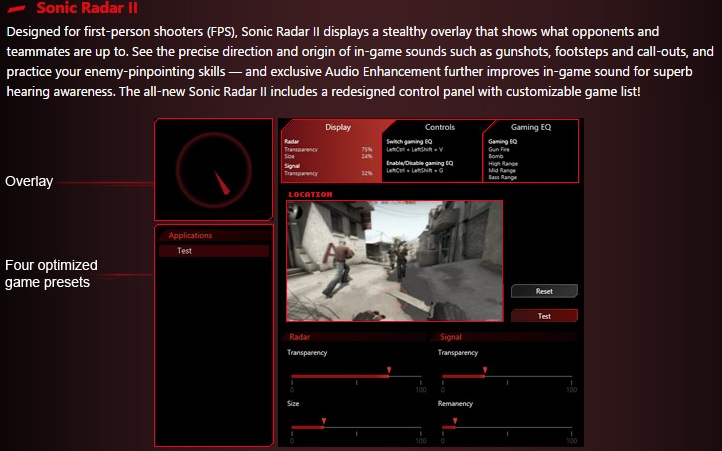Click the Sonic Radar II heading
The image size is (722, 451).
coord(87,8)
